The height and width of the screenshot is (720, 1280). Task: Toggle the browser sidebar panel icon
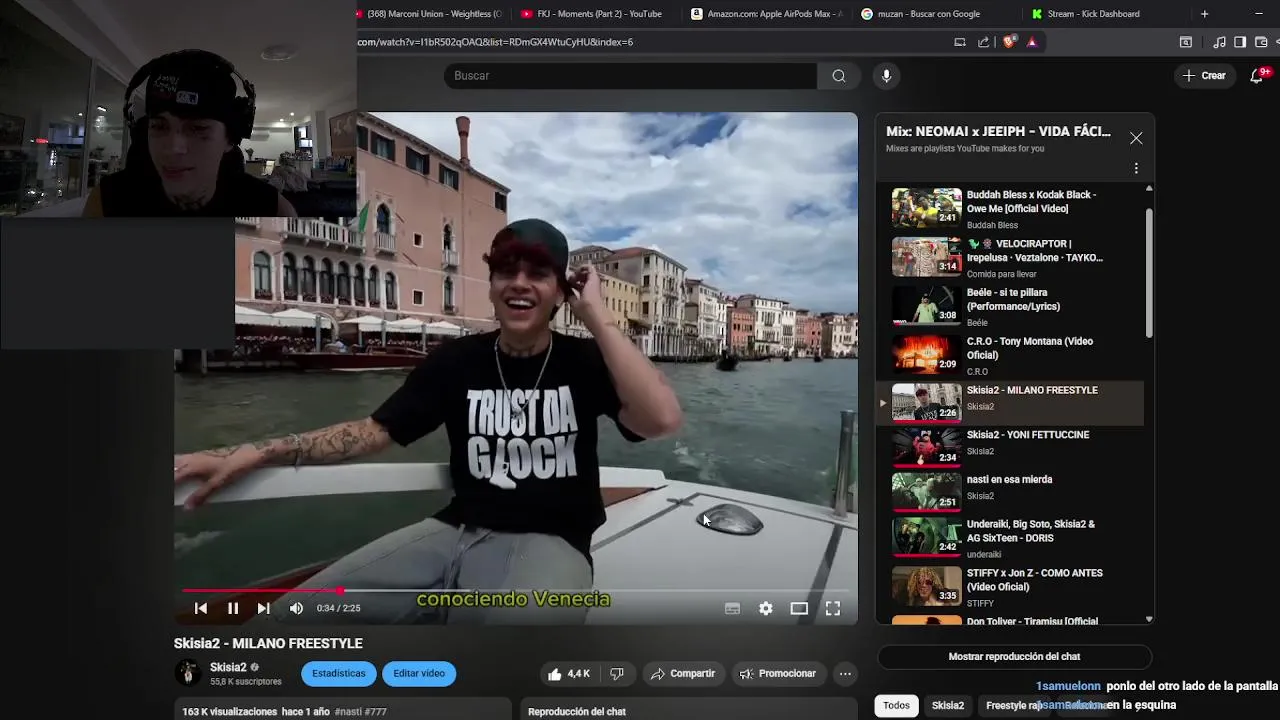[x=1240, y=42]
